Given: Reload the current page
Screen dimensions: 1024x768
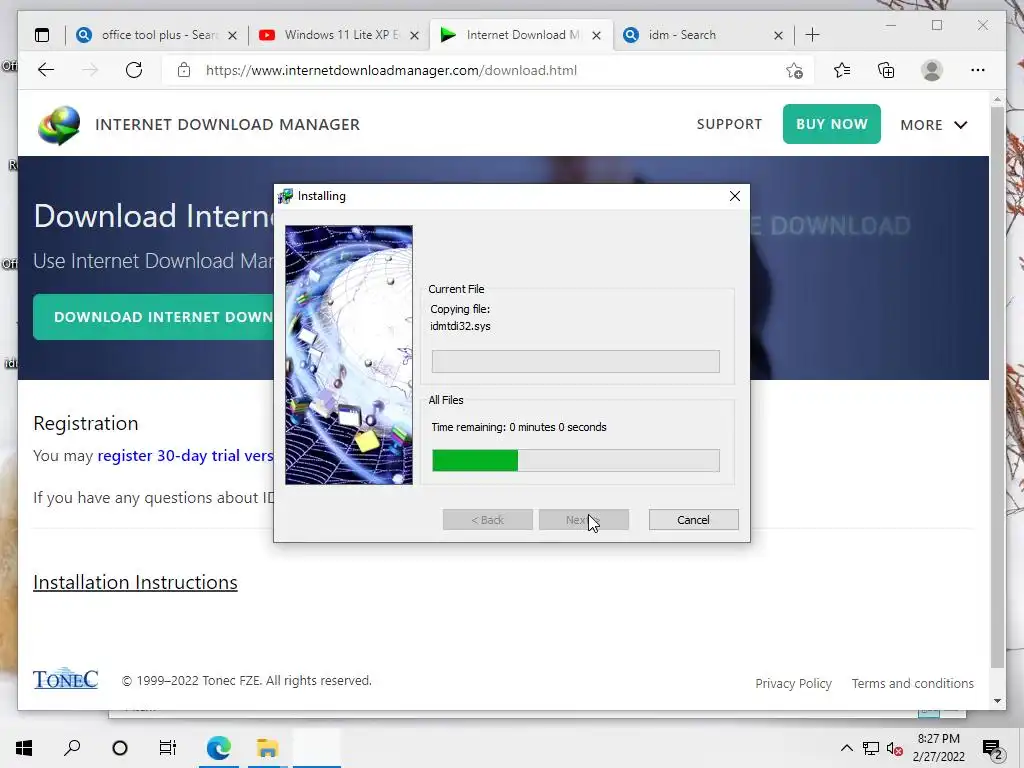Looking at the screenshot, I should (x=134, y=70).
